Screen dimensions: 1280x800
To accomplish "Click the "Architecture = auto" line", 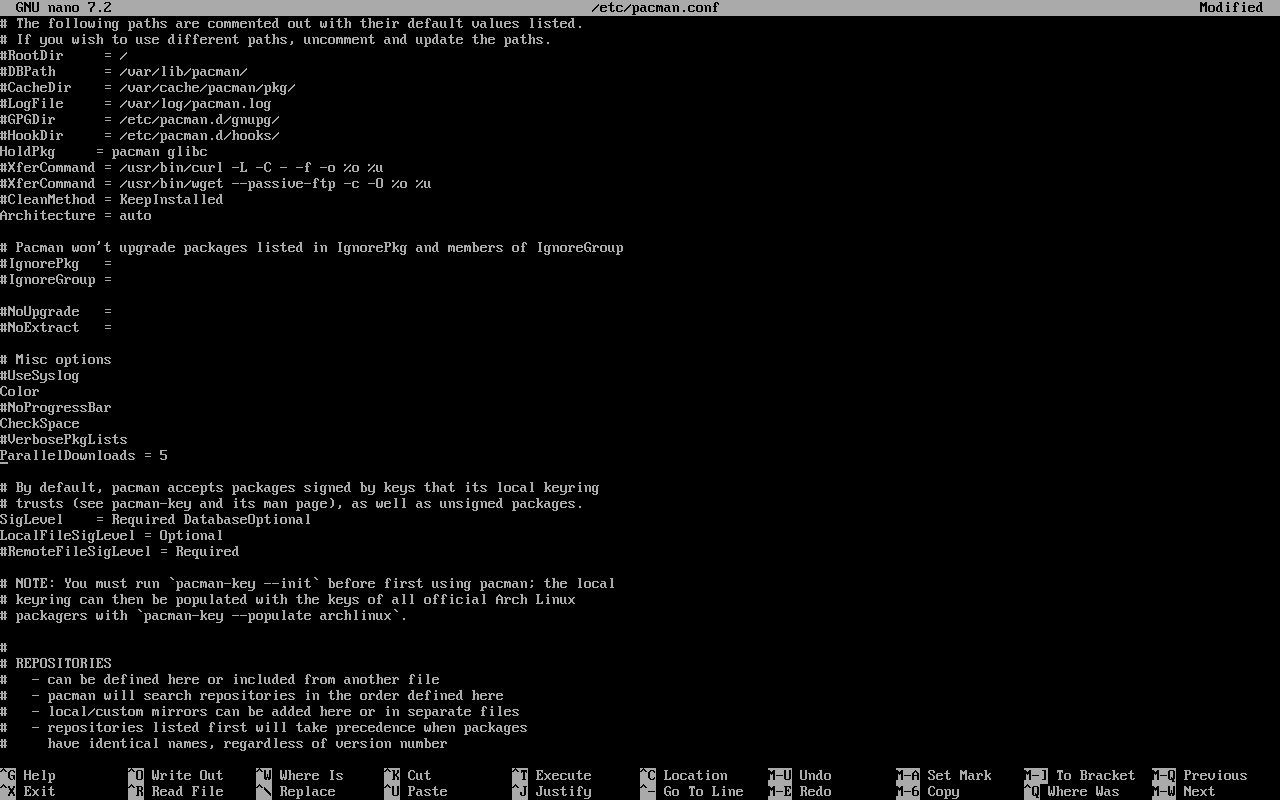I will pos(76,215).
